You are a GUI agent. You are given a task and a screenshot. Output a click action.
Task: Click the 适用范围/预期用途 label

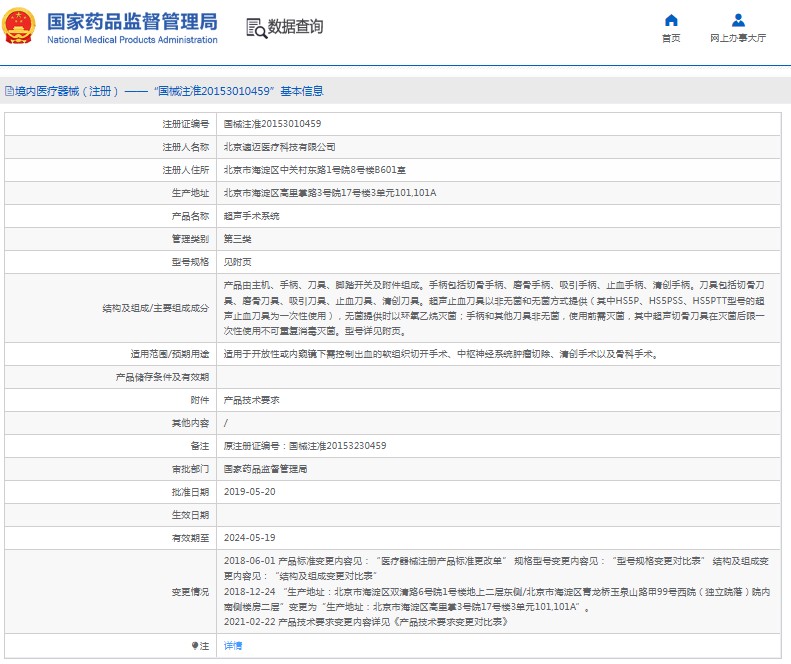coord(170,354)
